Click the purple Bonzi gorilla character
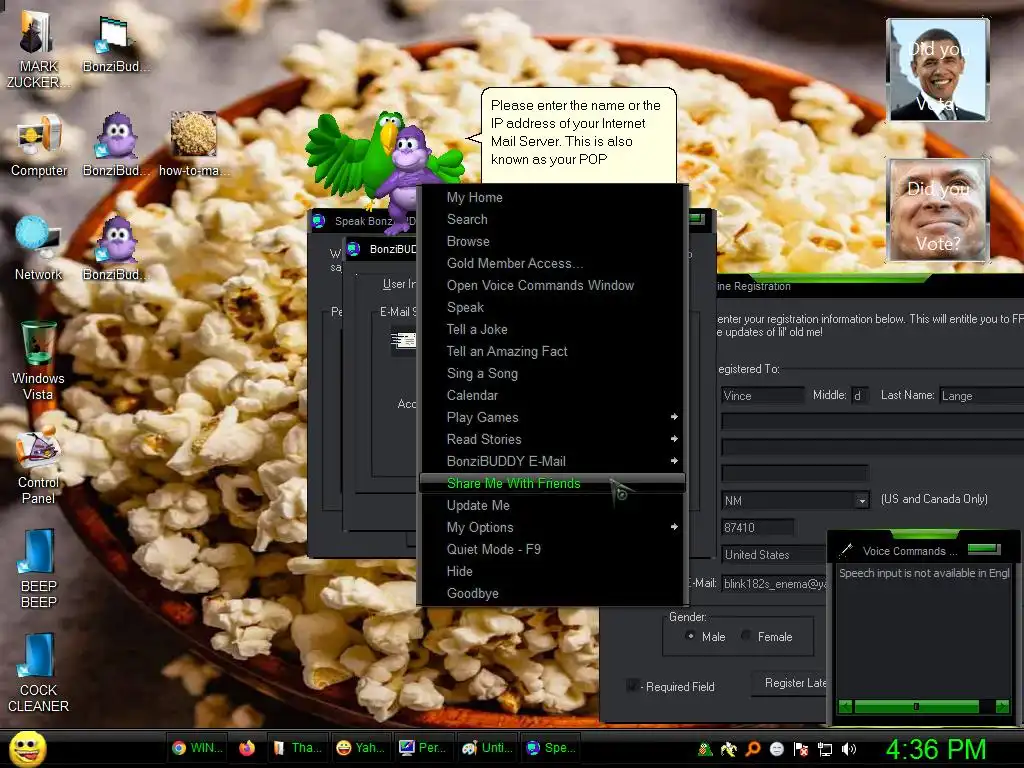 point(408,173)
